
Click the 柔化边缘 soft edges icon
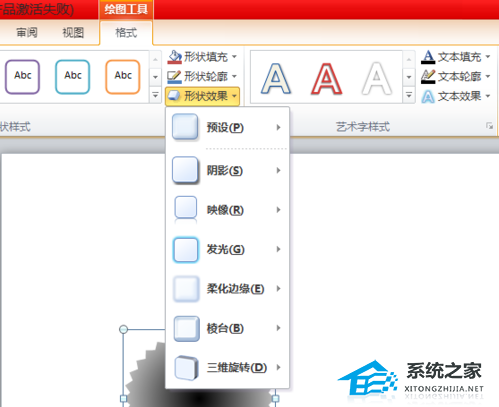(x=186, y=289)
